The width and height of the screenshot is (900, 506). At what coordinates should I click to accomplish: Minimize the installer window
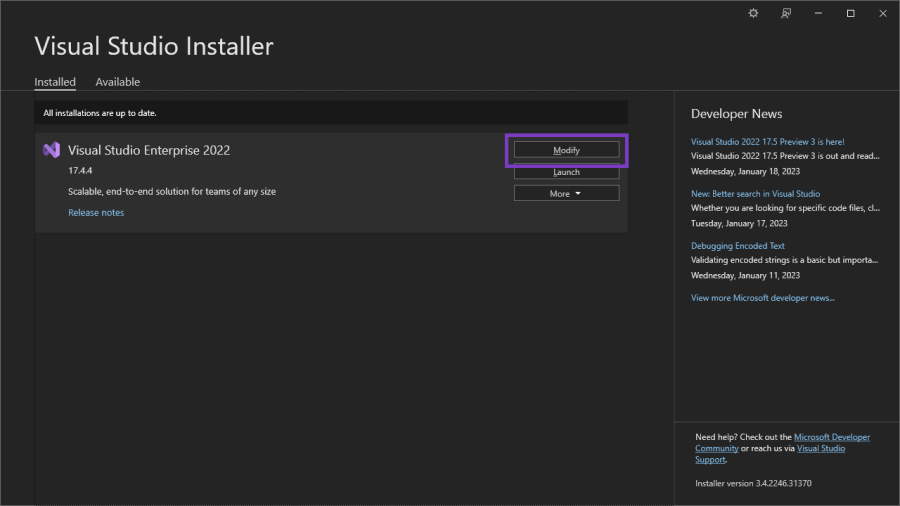818,13
